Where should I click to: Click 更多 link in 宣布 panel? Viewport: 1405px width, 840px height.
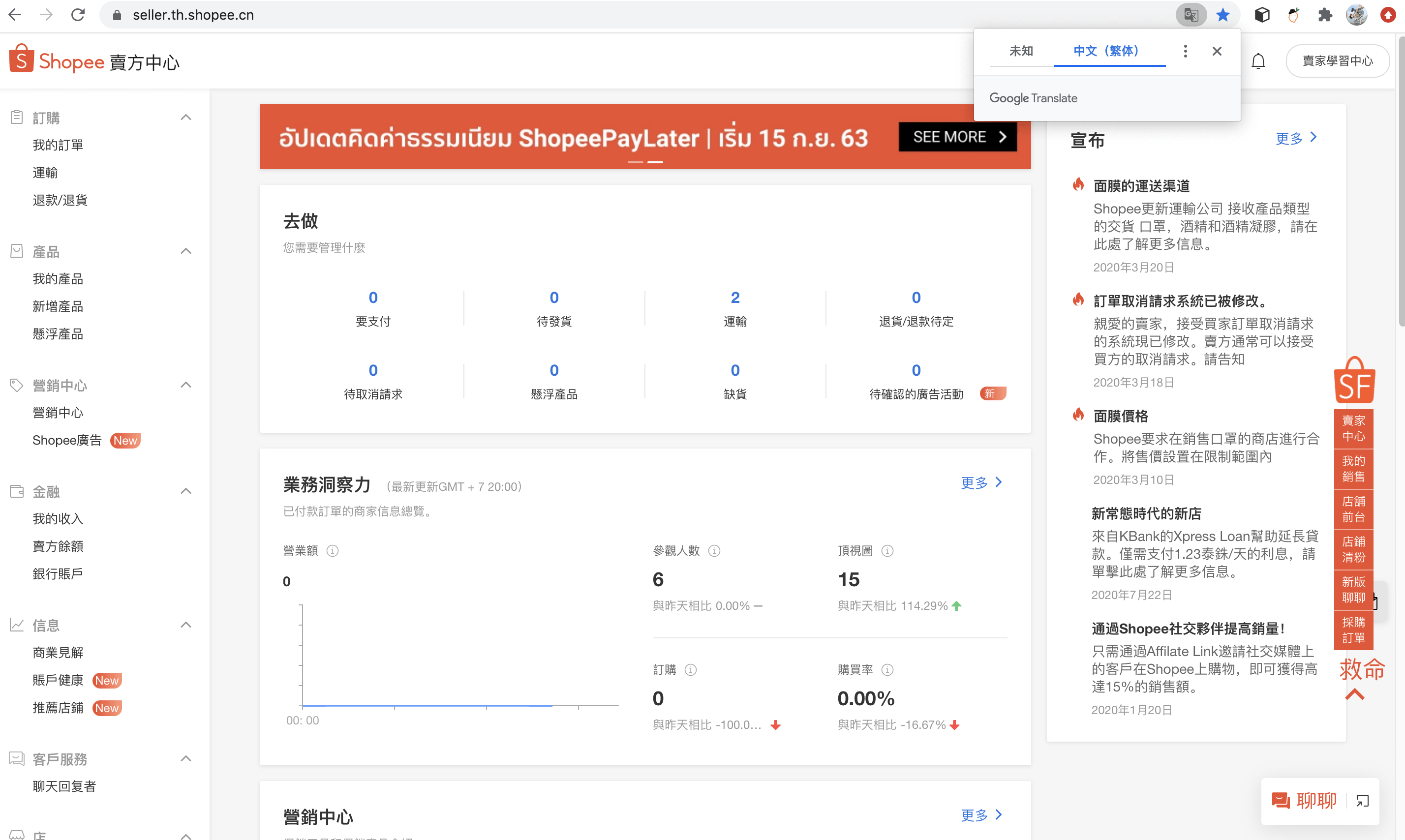click(1296, 138)
